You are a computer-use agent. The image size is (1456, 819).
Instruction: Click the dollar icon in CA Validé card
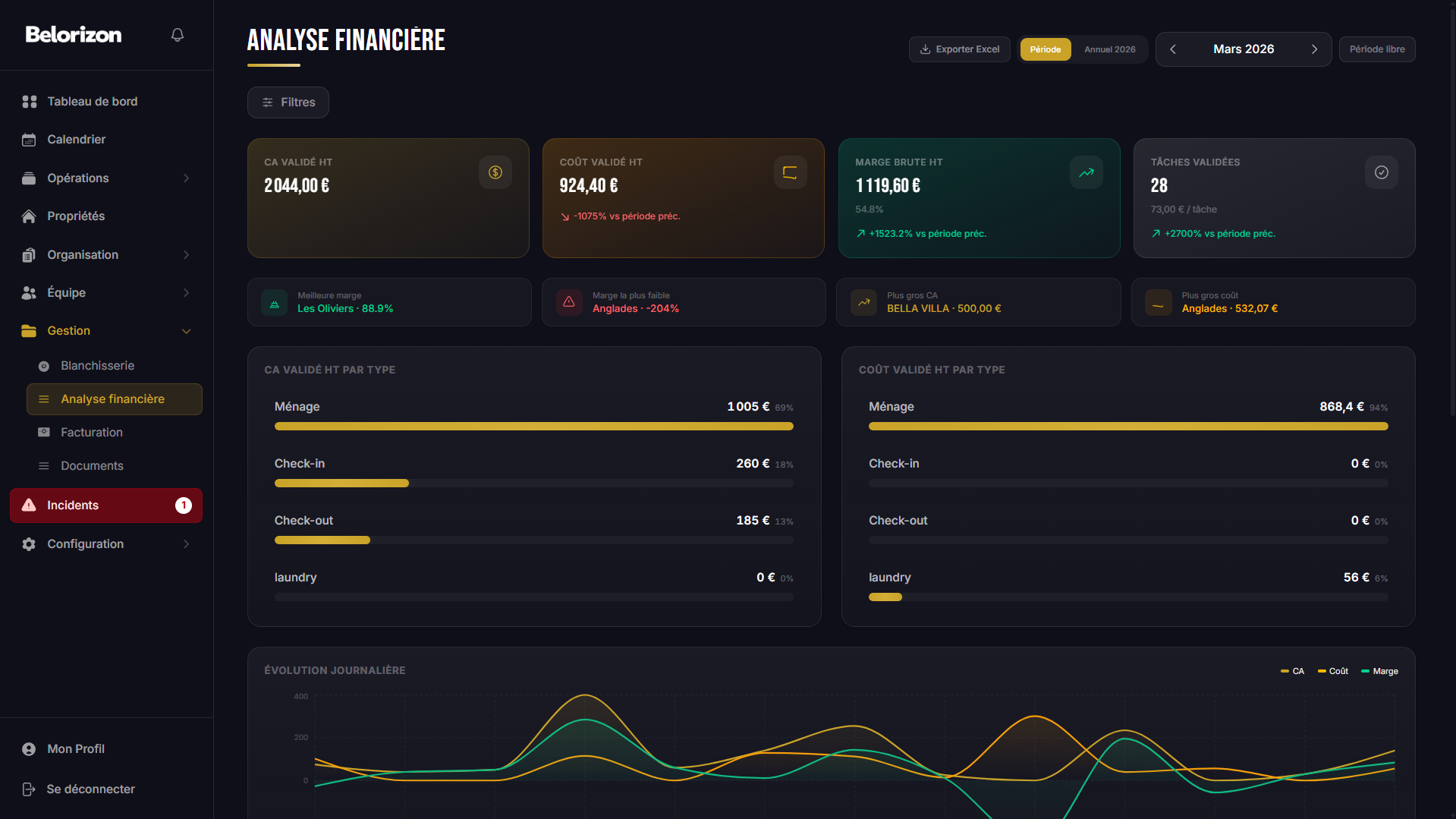[495, 172]
